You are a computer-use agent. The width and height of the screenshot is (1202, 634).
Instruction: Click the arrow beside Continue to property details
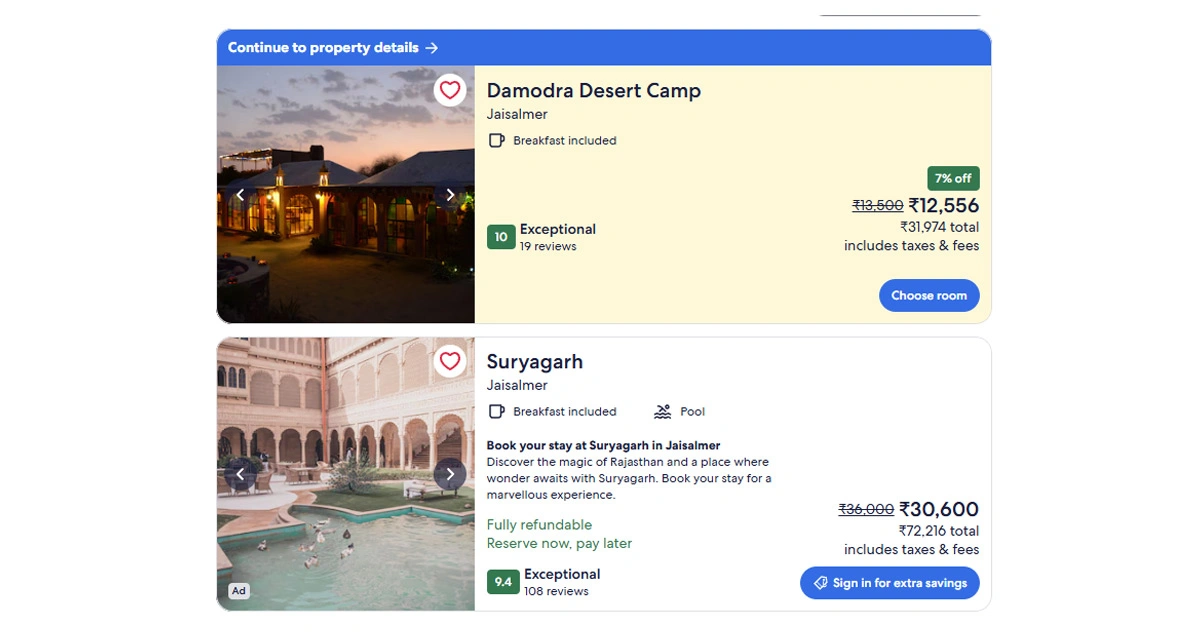[431, 48]
